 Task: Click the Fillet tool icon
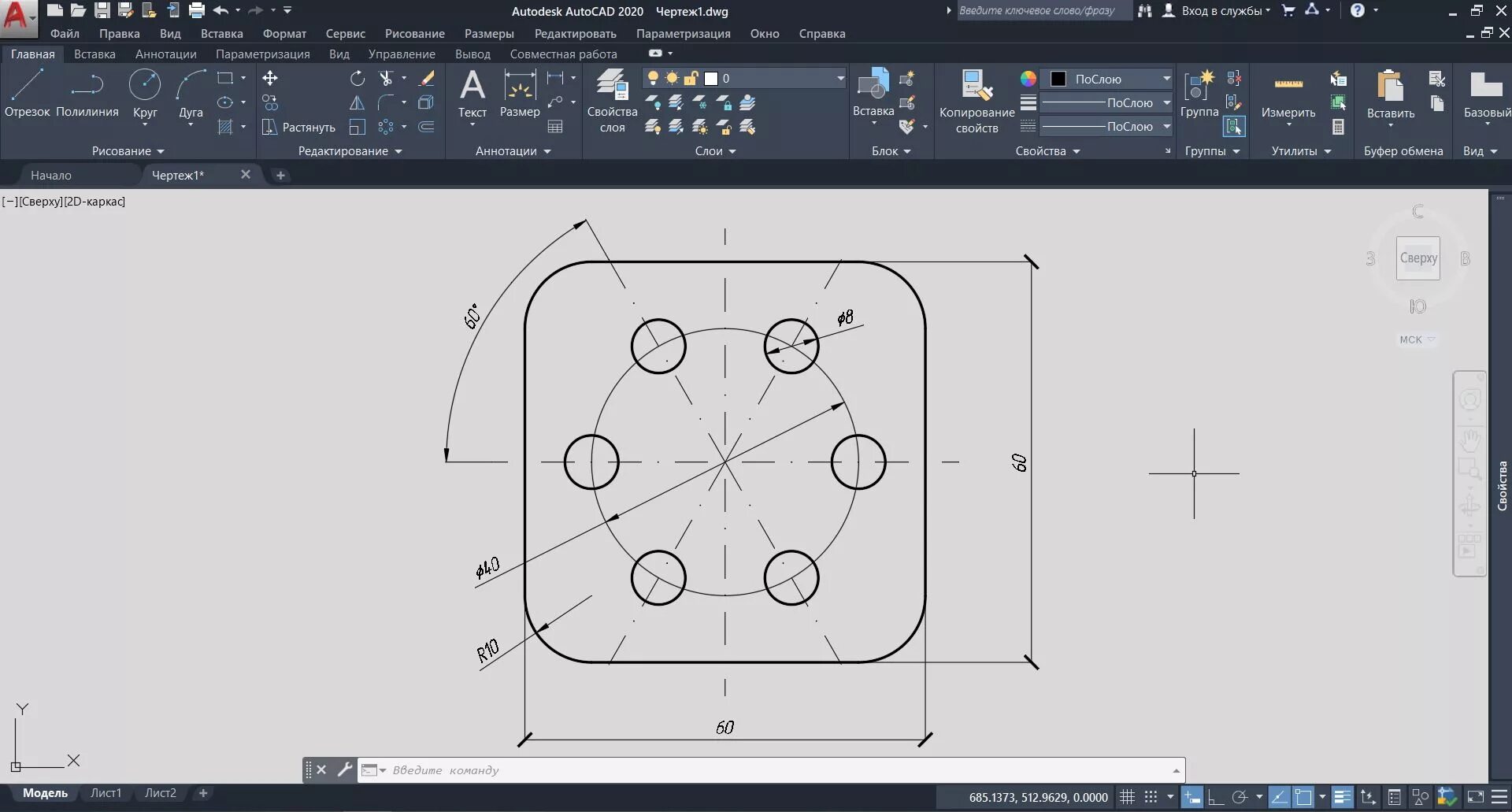point(386,102)
